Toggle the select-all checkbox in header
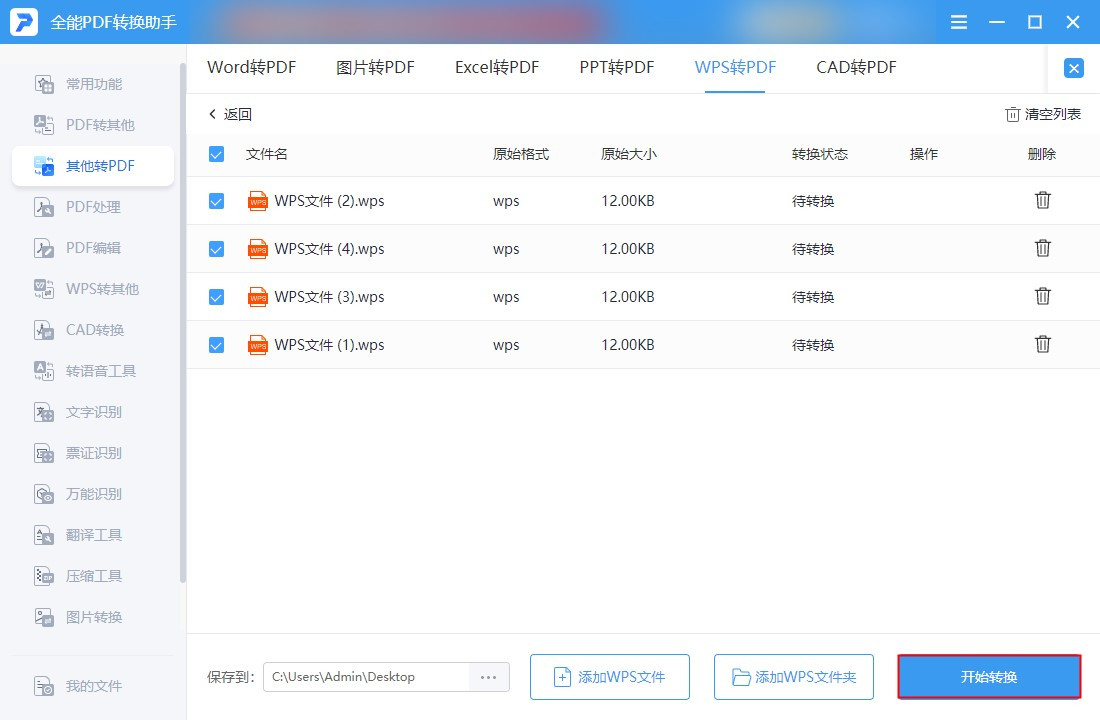 [x=216, y=154]
